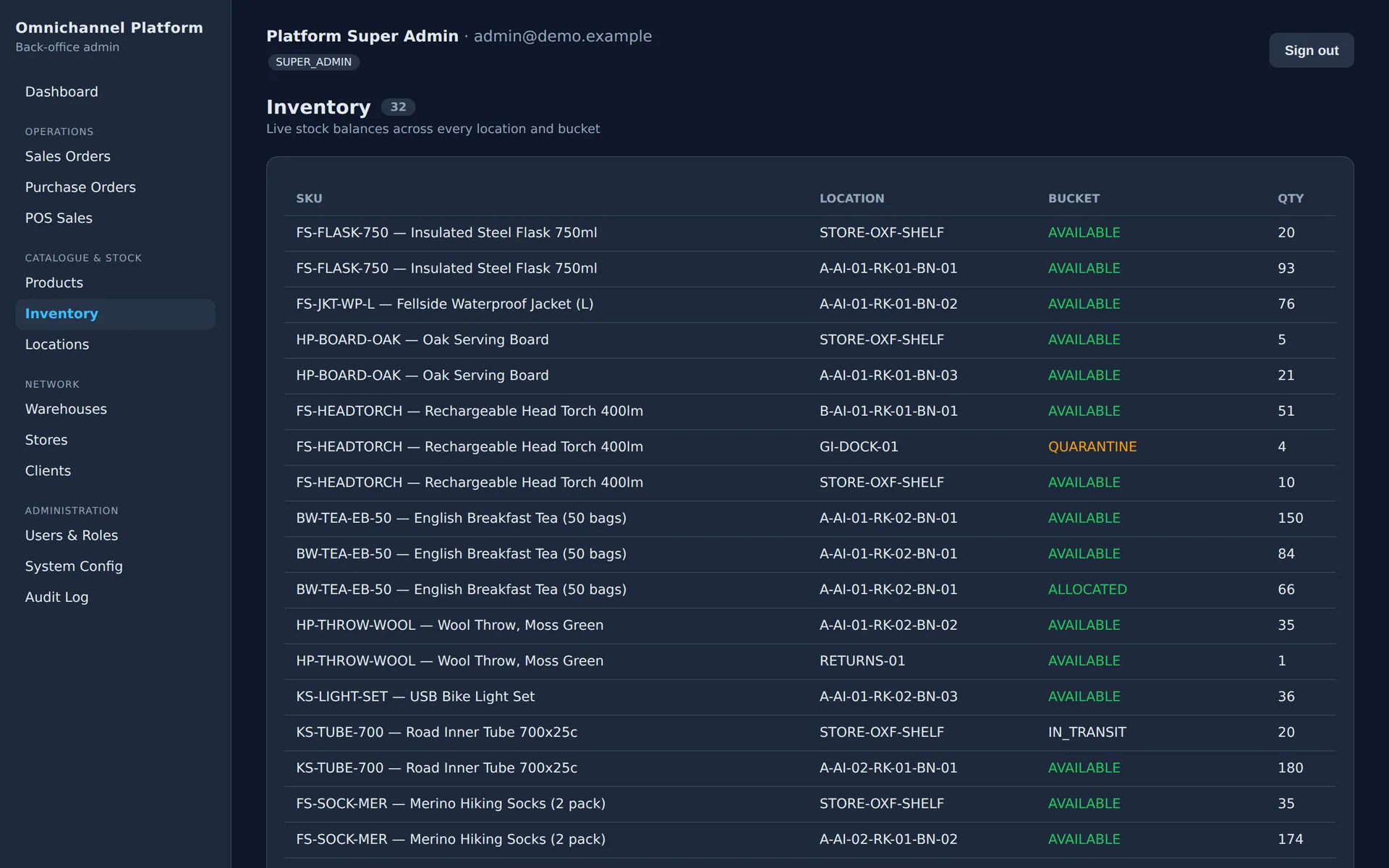This screenshot has height=868, width=1389.
Task: Click the SUPER_ADMIN role badge
Action: (313, 62)
